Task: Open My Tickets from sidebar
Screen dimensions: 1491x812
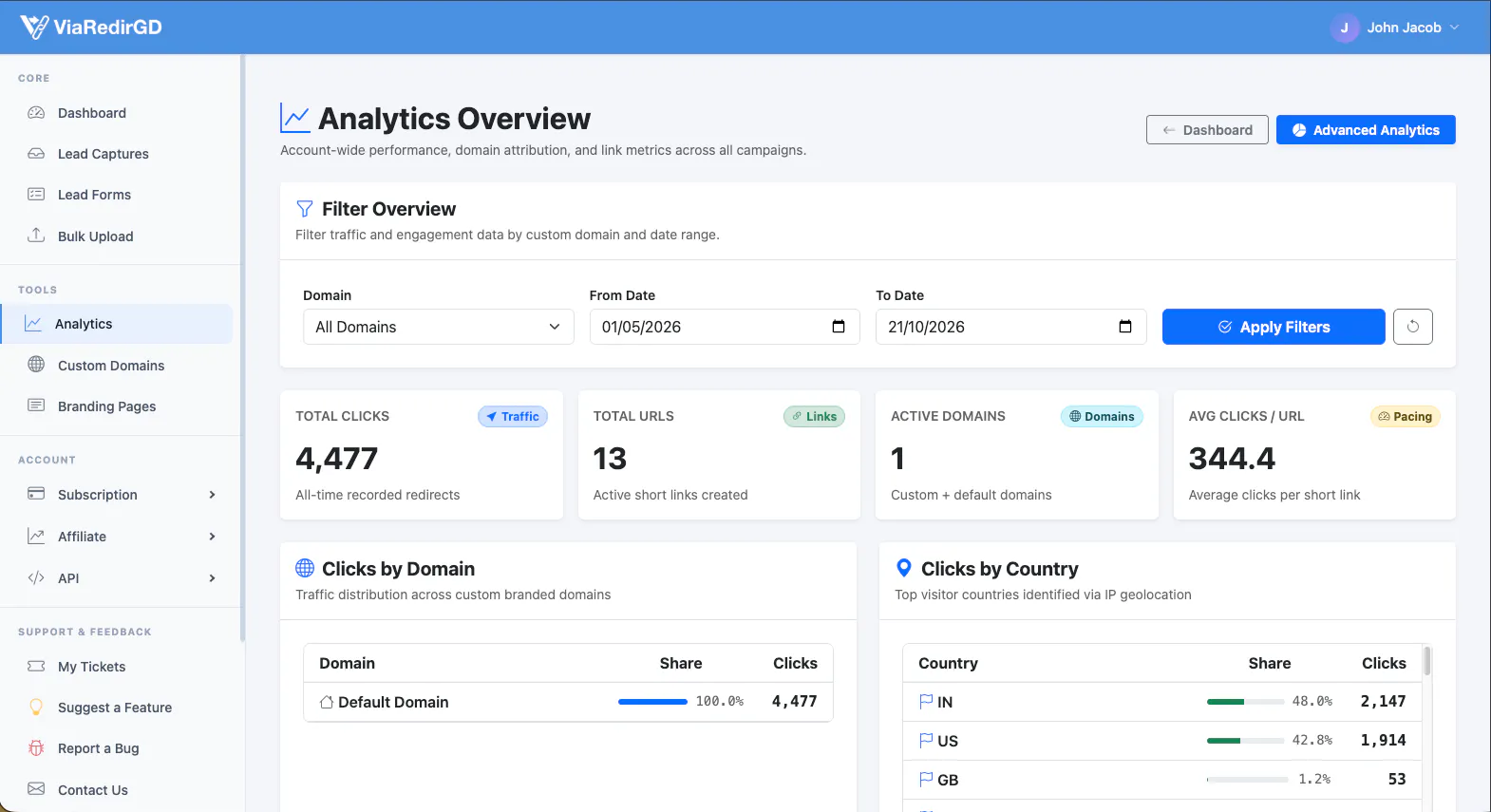Action: tap(91, 667)
